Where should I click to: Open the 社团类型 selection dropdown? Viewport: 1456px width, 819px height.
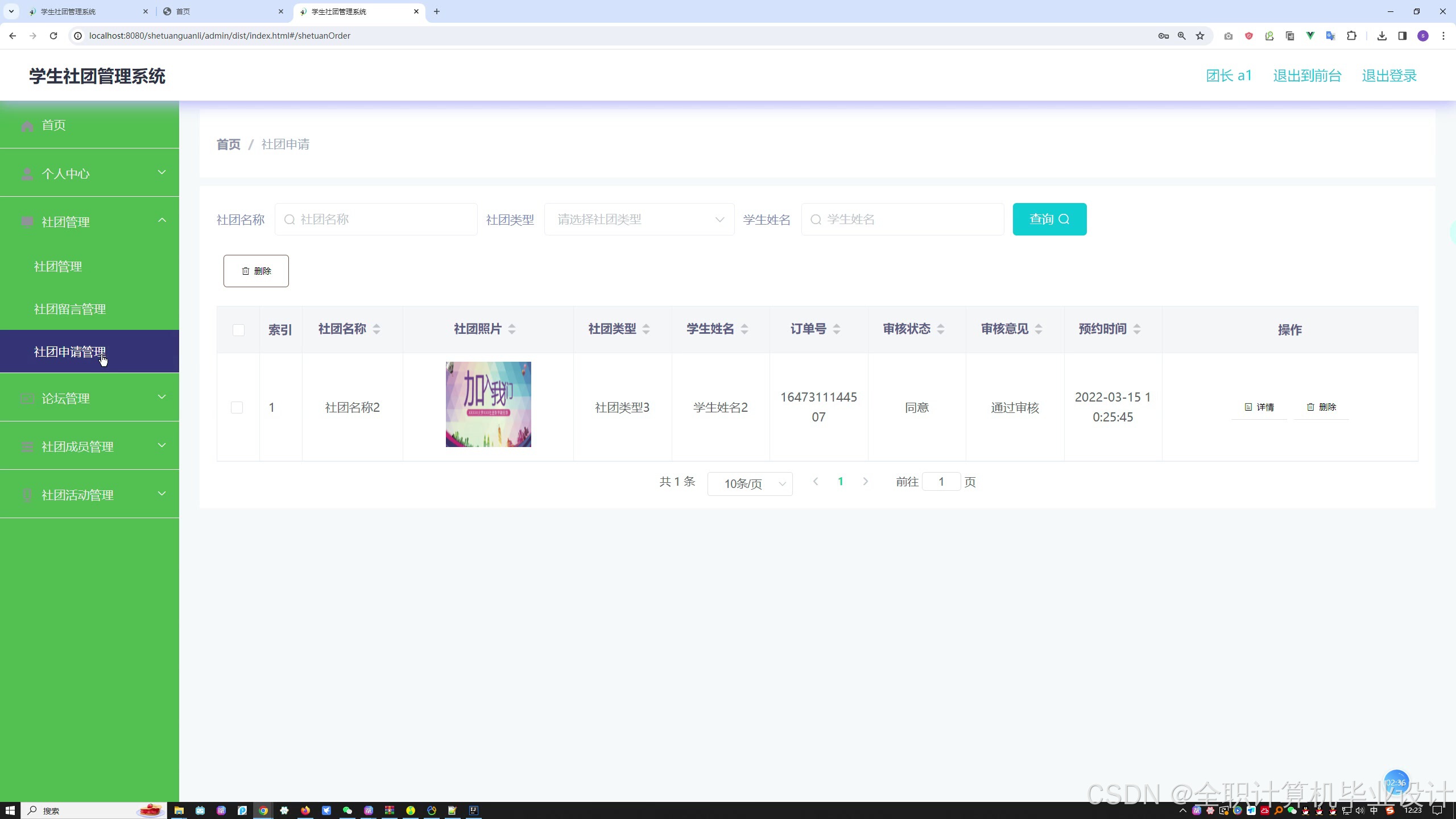click(639, 220)
